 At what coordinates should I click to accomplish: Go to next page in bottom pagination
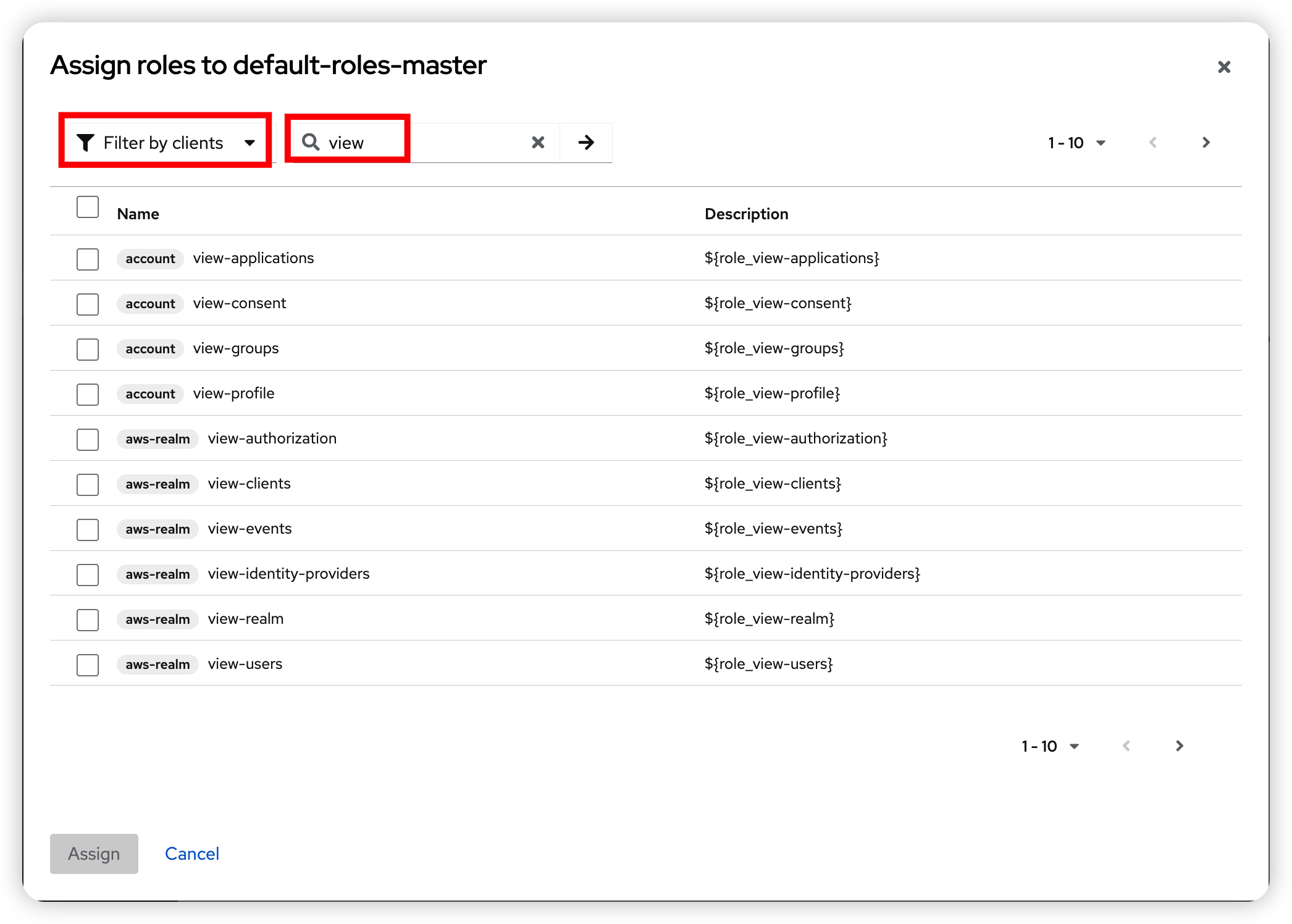(x=1179, y=745)
